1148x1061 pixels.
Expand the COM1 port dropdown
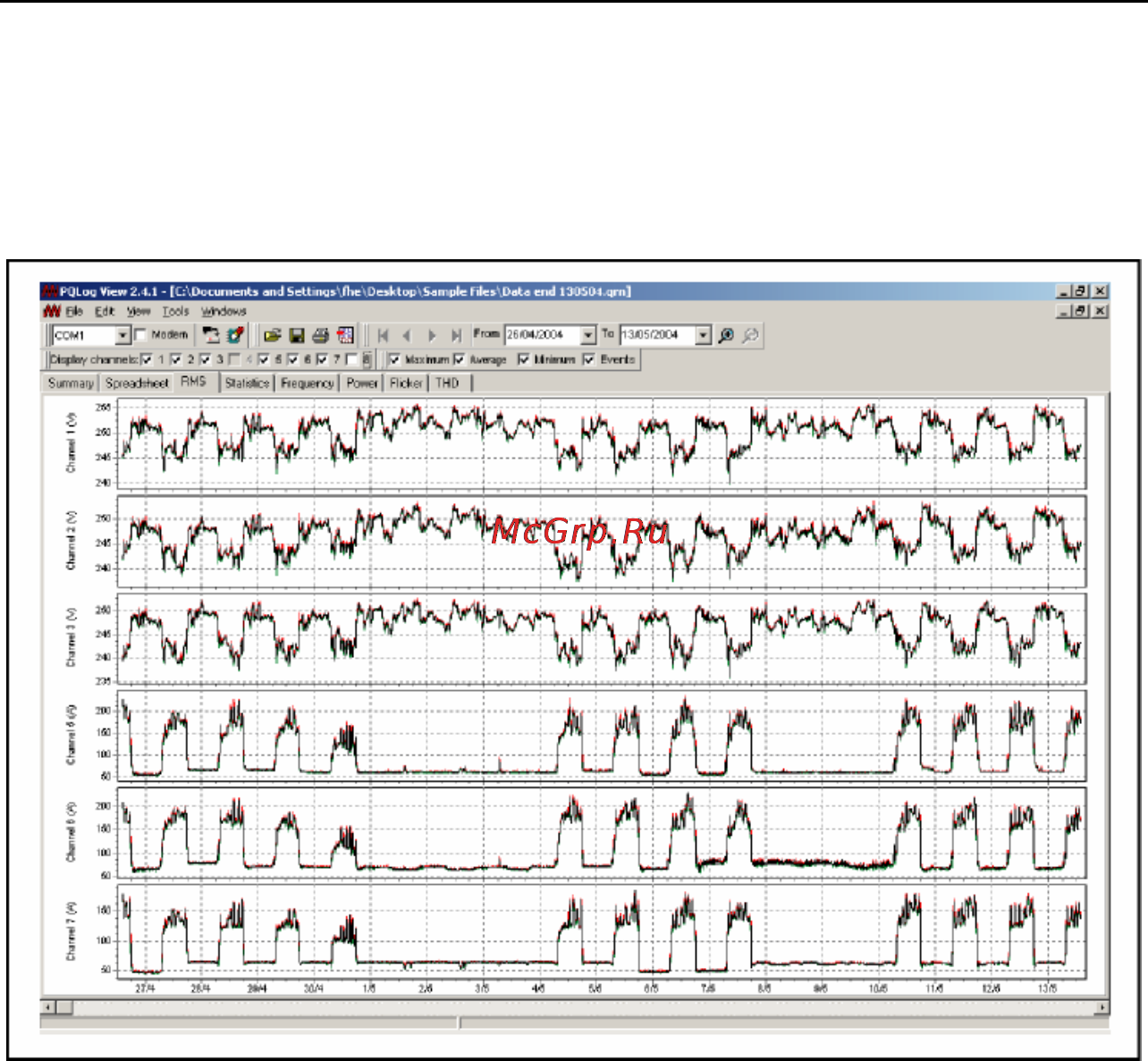(123, 335)
